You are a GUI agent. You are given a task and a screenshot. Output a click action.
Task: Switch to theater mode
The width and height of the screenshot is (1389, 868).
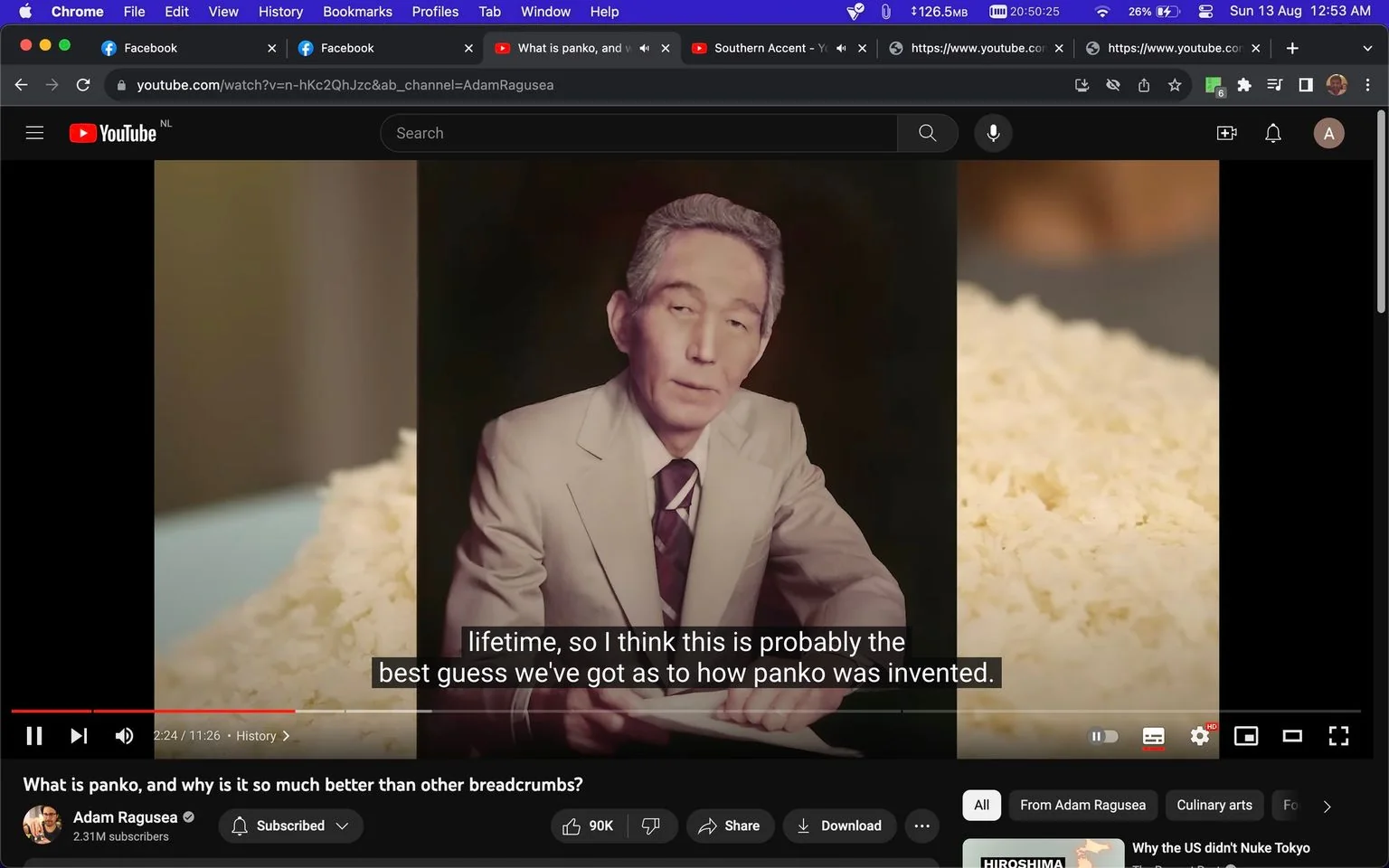tap(1292, 736)
